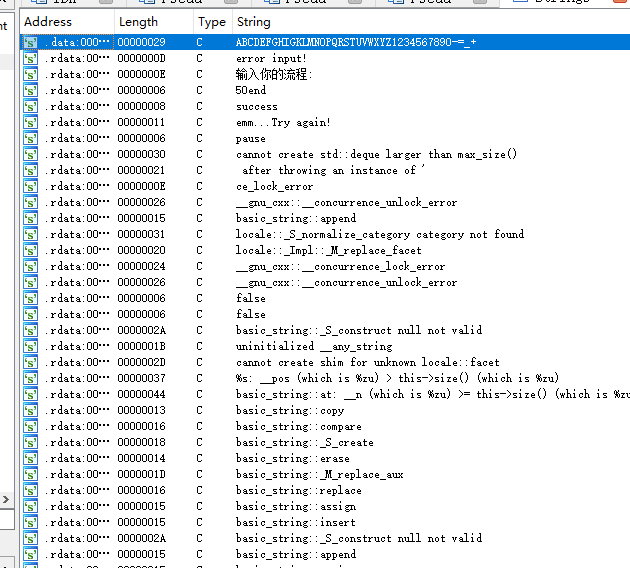Screen dimensions: 630x568
Task: Click the length value 0000001D
Action: click(141, 474)
